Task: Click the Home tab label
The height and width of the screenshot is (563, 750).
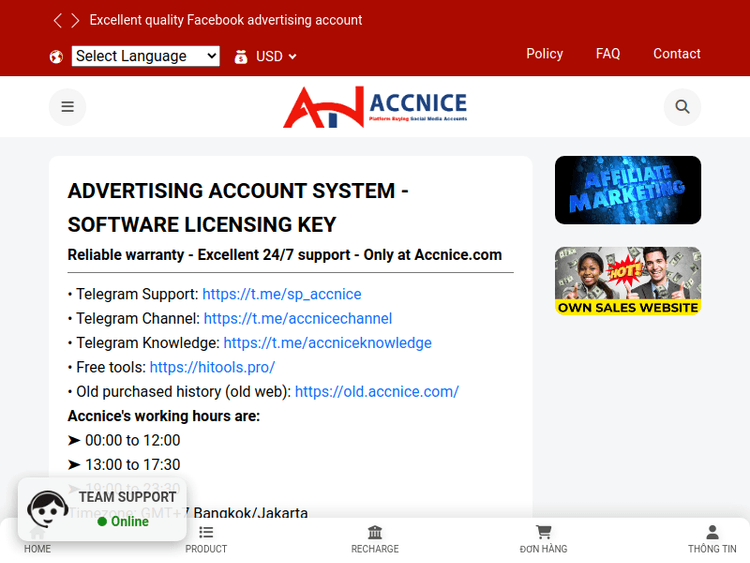Action: (x=37, y=549)
